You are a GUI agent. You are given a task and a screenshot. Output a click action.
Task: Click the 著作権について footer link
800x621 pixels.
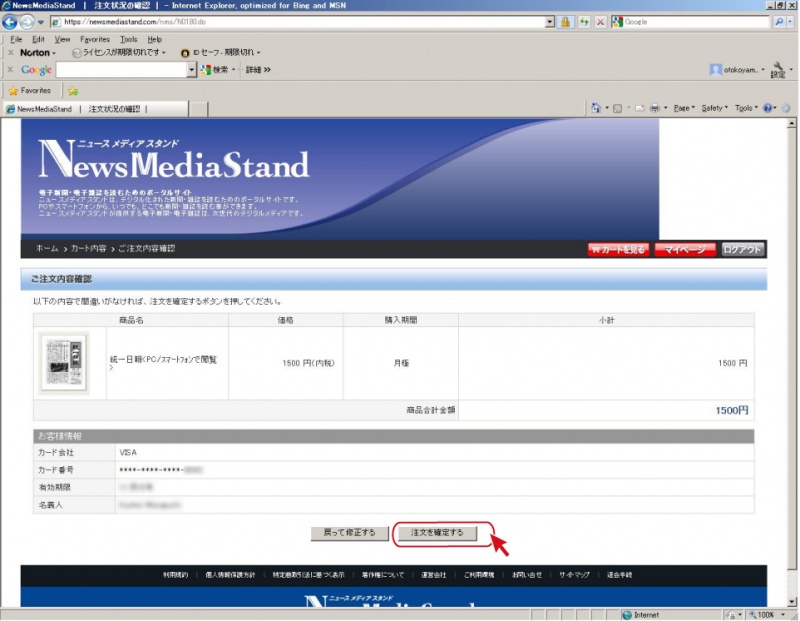pos(383,575)
